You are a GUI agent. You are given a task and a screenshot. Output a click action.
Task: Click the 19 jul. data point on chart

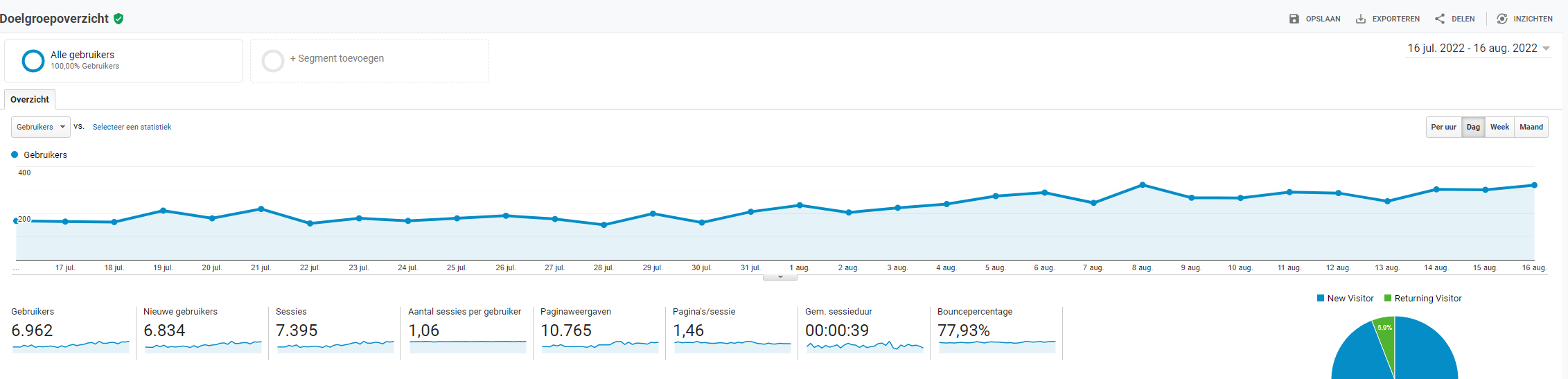point(163,210)
